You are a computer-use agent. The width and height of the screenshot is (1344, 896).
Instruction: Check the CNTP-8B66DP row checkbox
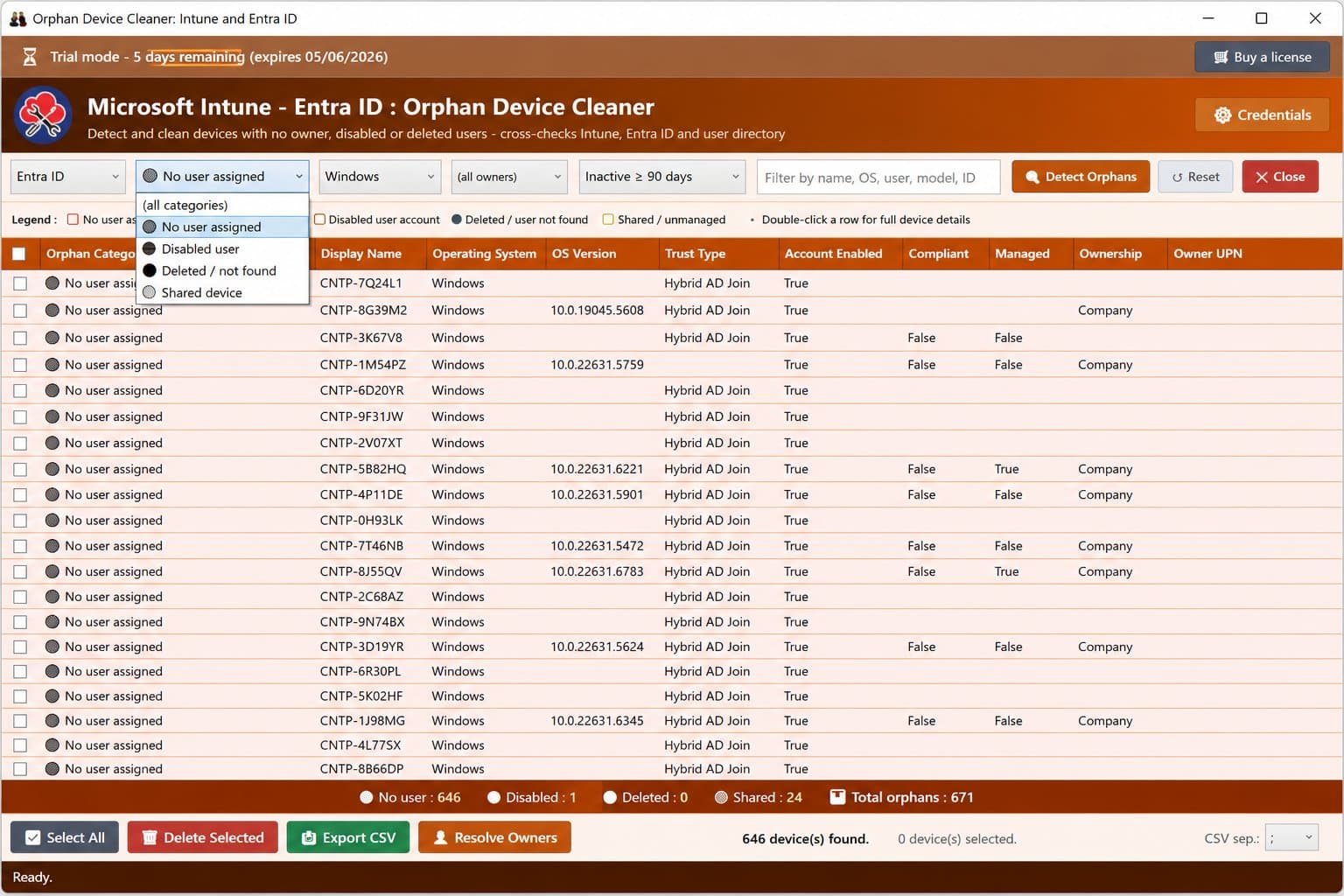click(x=20, y=769)
